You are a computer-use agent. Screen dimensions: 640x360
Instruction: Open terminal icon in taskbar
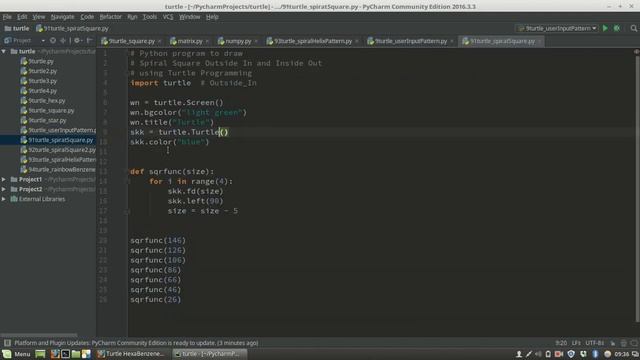point(65,354)
